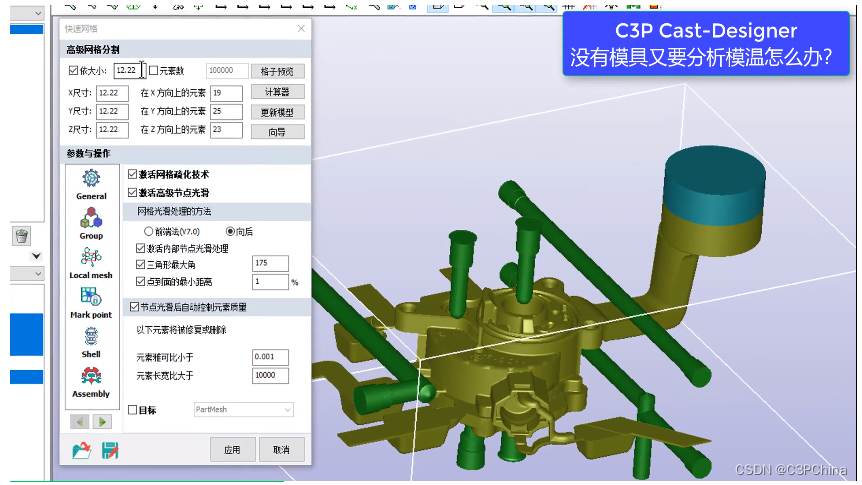Image resolution: width=862 pixels, height=485 pixels.
Task: Open the Mark point settings page
Action: click(91, 303)
